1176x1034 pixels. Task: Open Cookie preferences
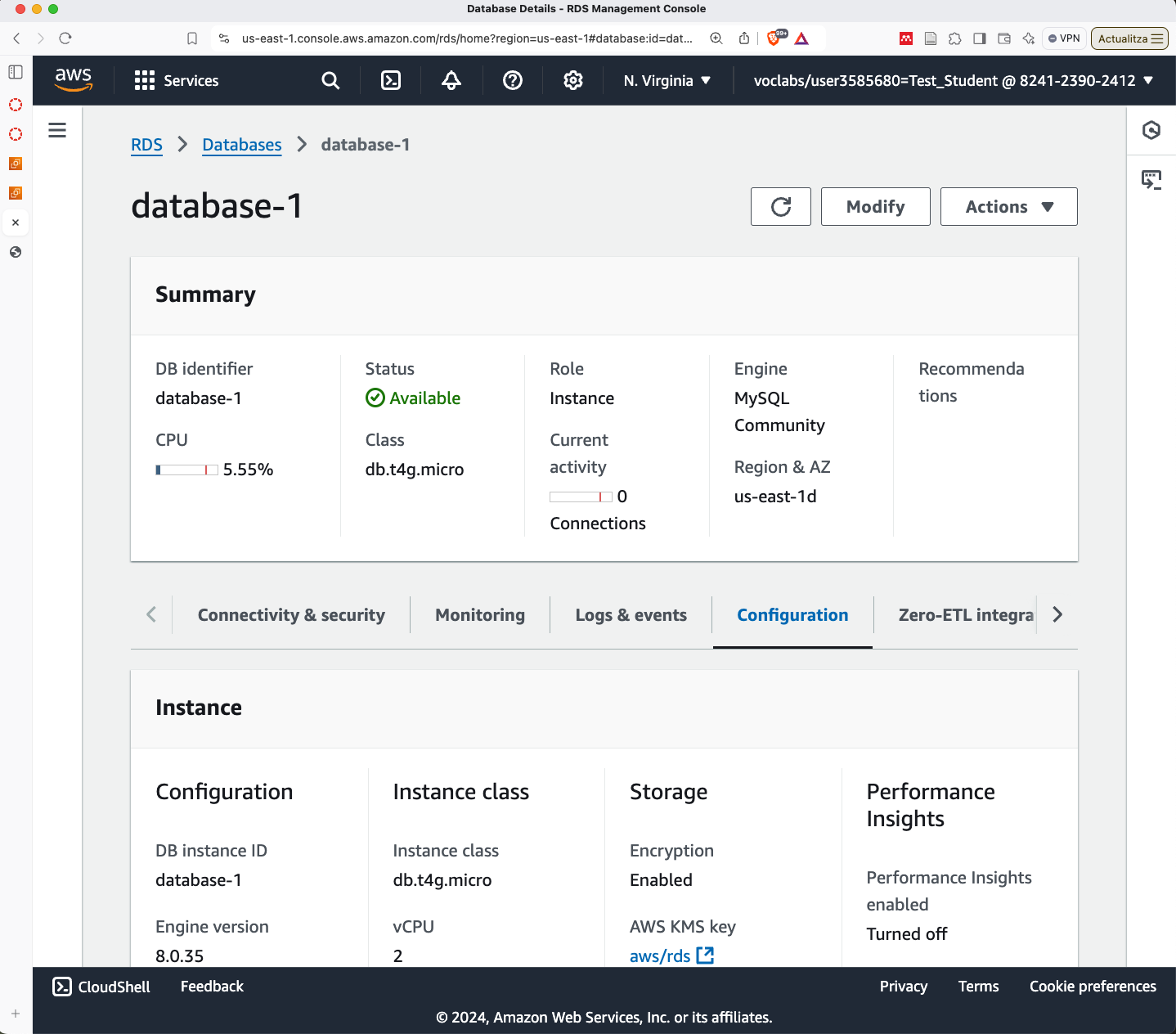pos(1093,987)
